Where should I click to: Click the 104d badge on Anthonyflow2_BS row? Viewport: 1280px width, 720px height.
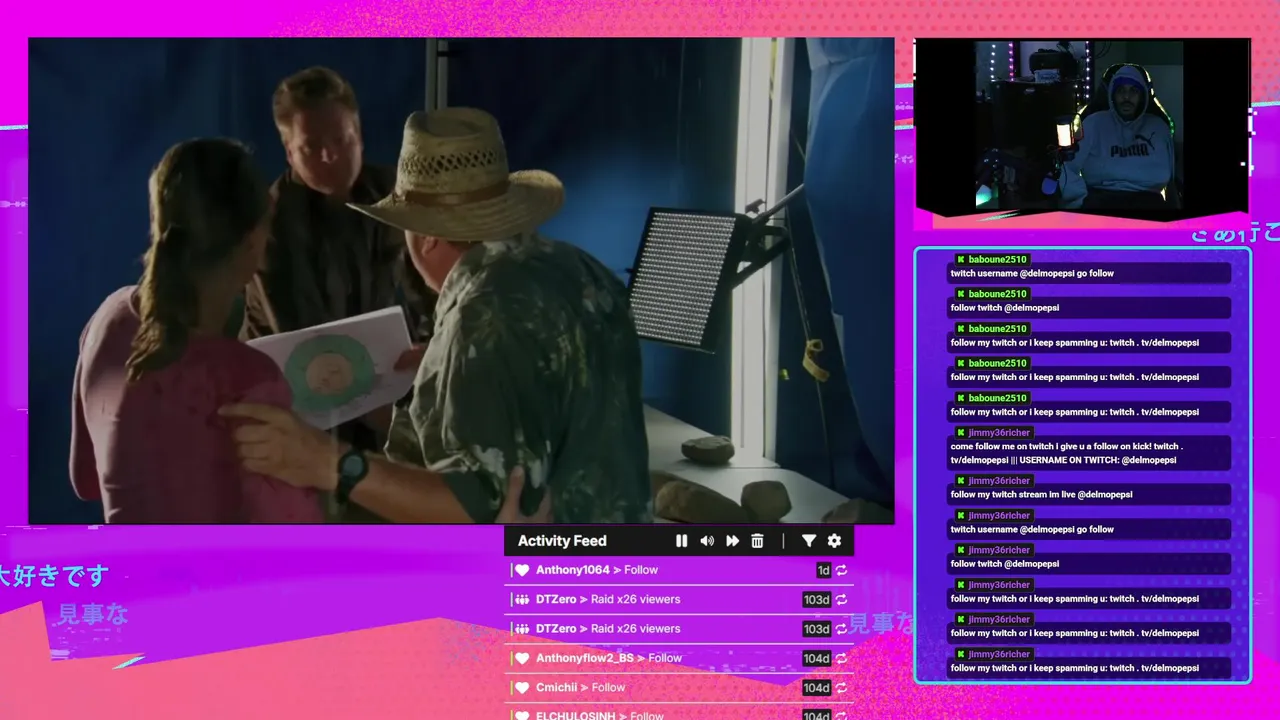[x=817, y=658]
